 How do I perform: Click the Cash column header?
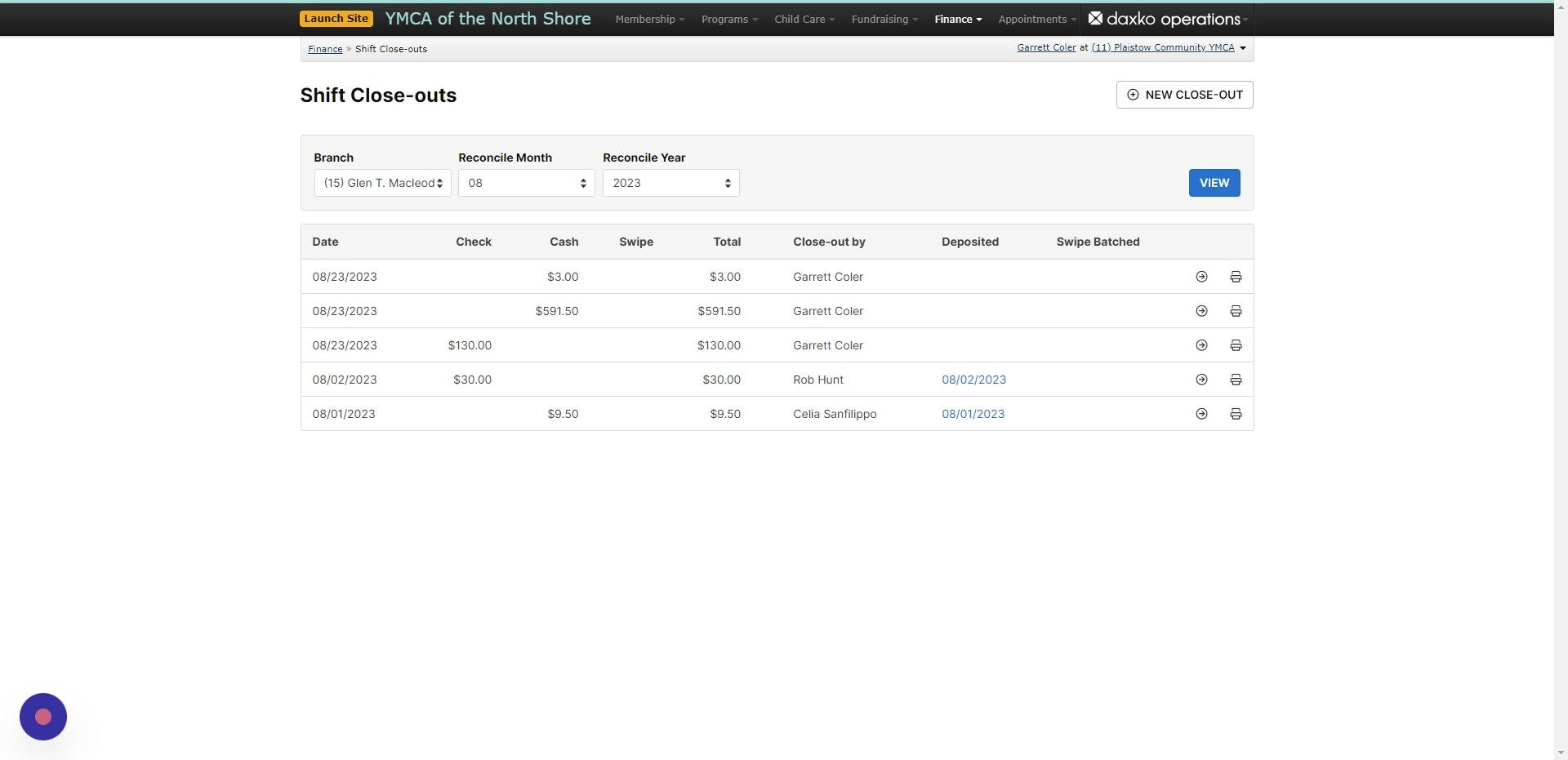click(x=563, y=242)
